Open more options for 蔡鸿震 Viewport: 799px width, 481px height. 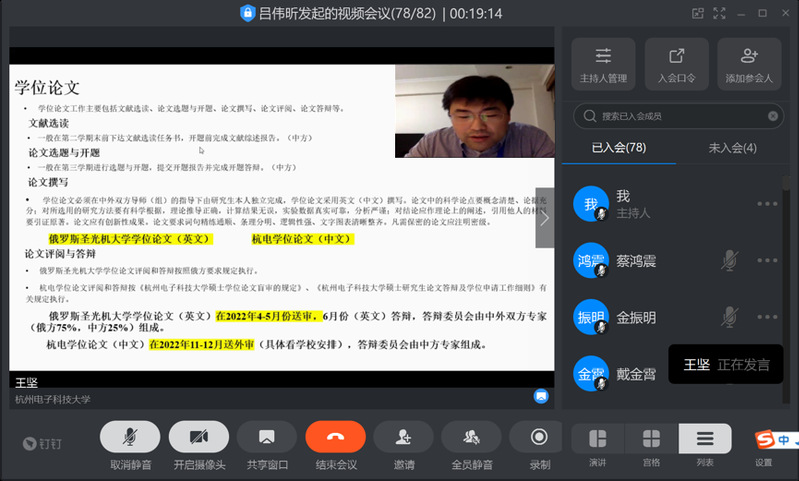point(767,260)
